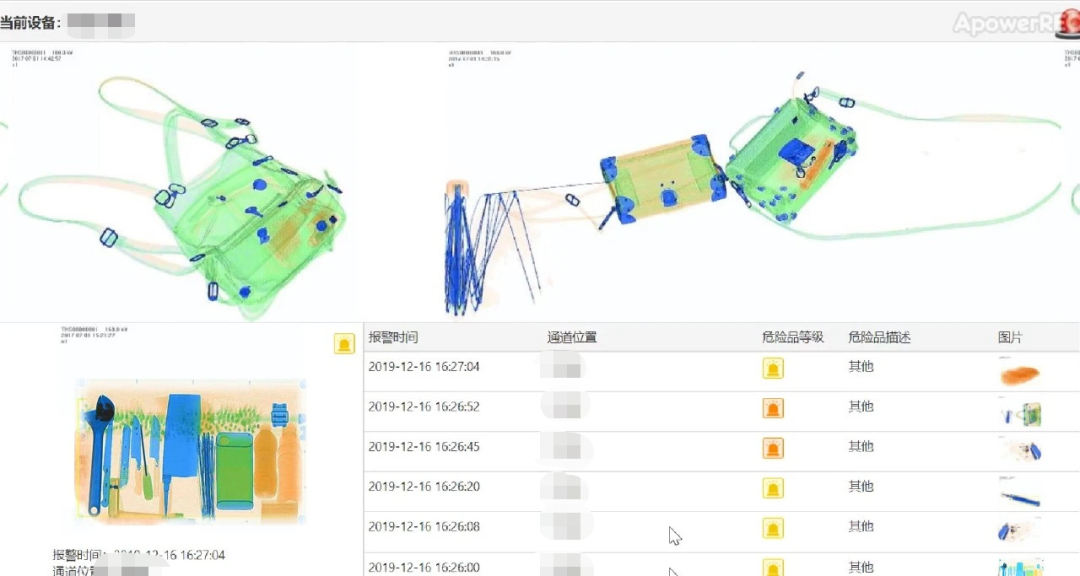
Task: Click the yellow alarm level icon for 16:27:04
Action: [773, 368]
